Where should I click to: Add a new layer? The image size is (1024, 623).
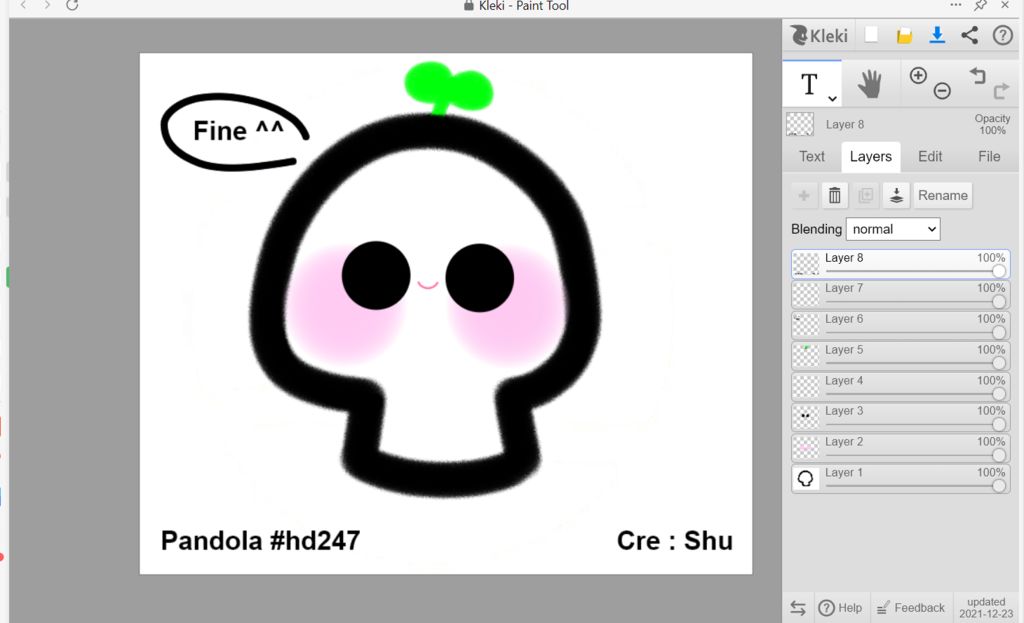click(x=804, y=195)
